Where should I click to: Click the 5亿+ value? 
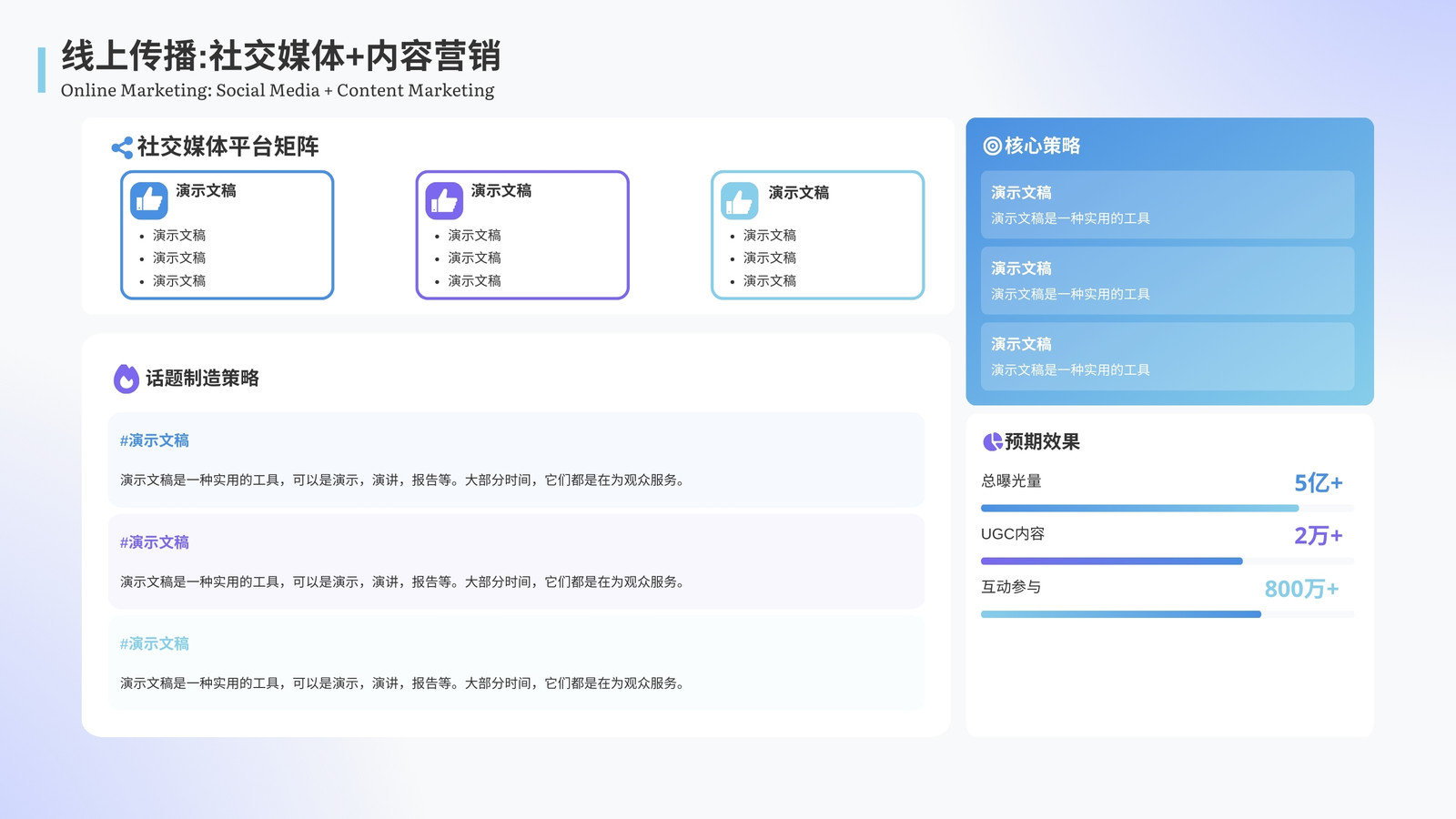point(1319,483)
